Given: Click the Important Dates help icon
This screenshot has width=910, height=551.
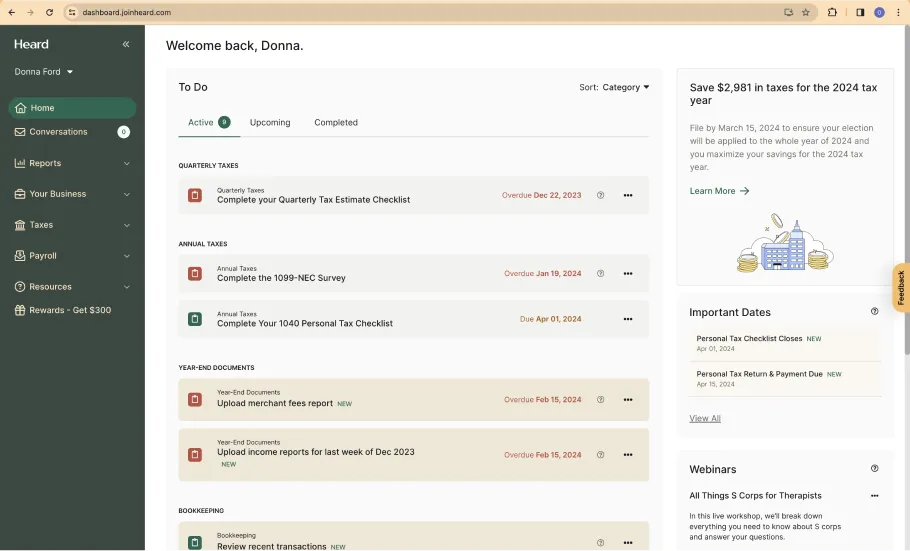Looking at the screenshot, I should click(x=874, y=311).
